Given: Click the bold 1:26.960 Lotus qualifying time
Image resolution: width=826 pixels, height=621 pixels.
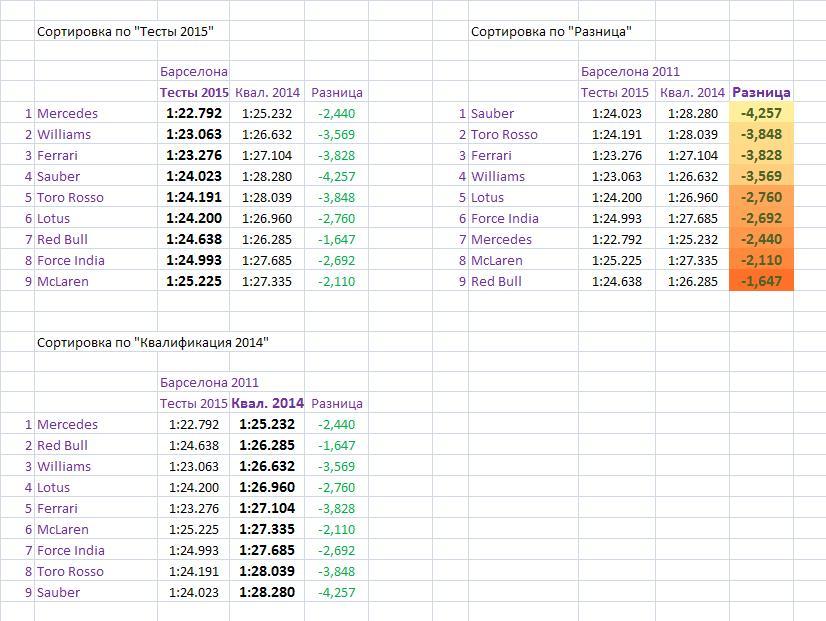Looking at the screenshot, I should click(267, 487).
